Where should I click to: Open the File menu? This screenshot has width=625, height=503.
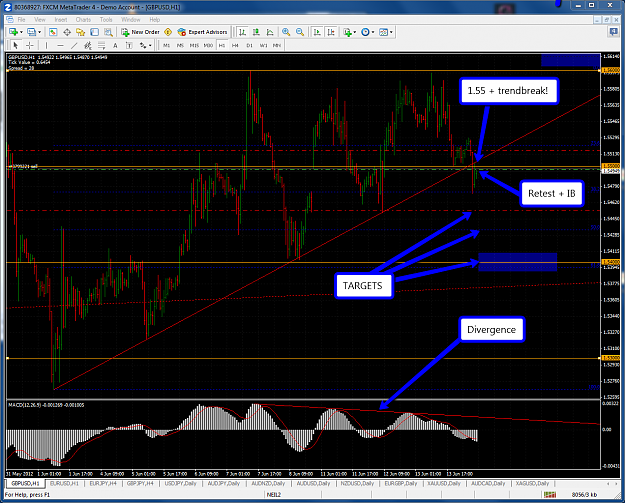[21, 20]
